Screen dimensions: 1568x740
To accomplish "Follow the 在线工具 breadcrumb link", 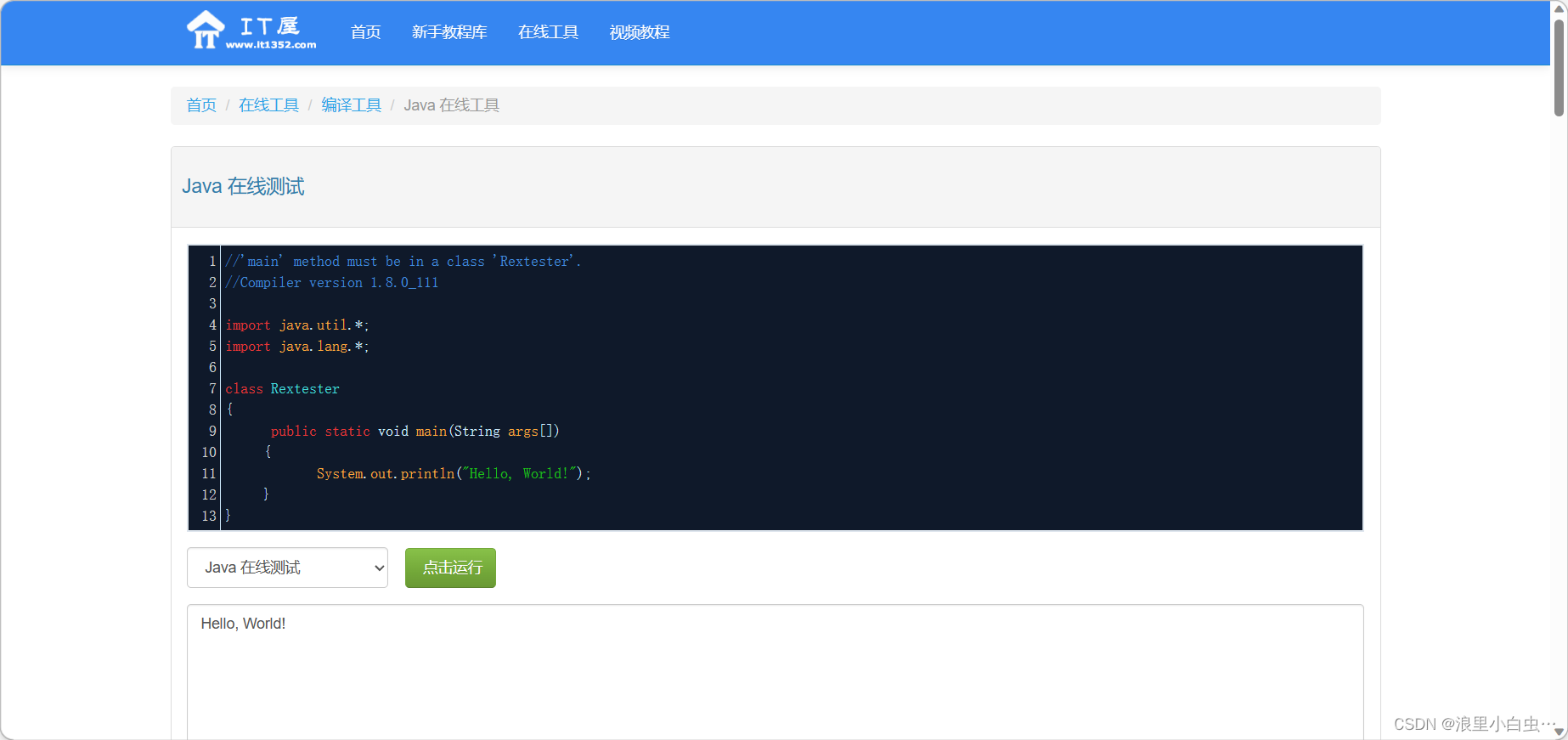I will tap(268, 105).
